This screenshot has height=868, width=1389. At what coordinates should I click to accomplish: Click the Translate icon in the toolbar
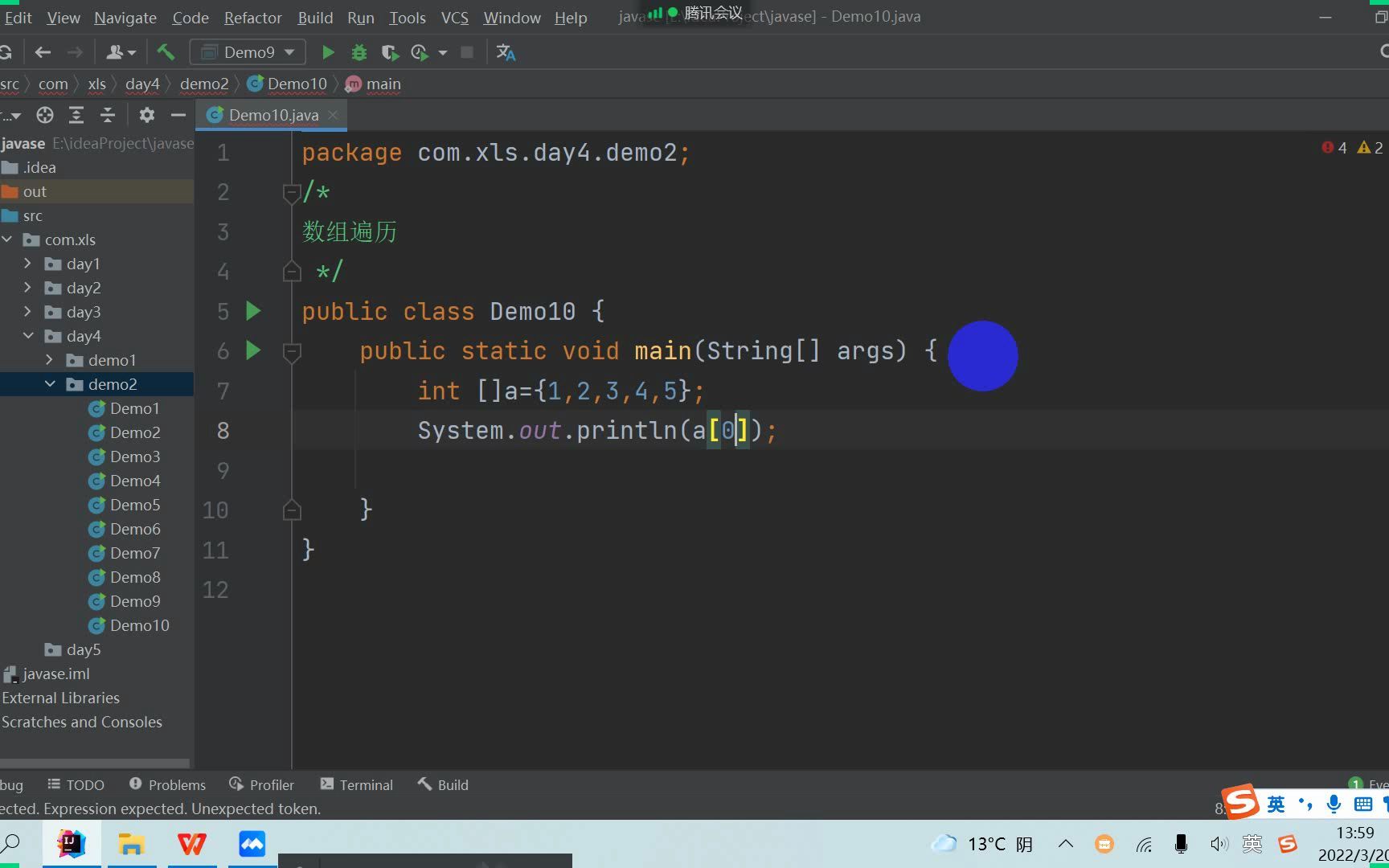pos(506,52)
